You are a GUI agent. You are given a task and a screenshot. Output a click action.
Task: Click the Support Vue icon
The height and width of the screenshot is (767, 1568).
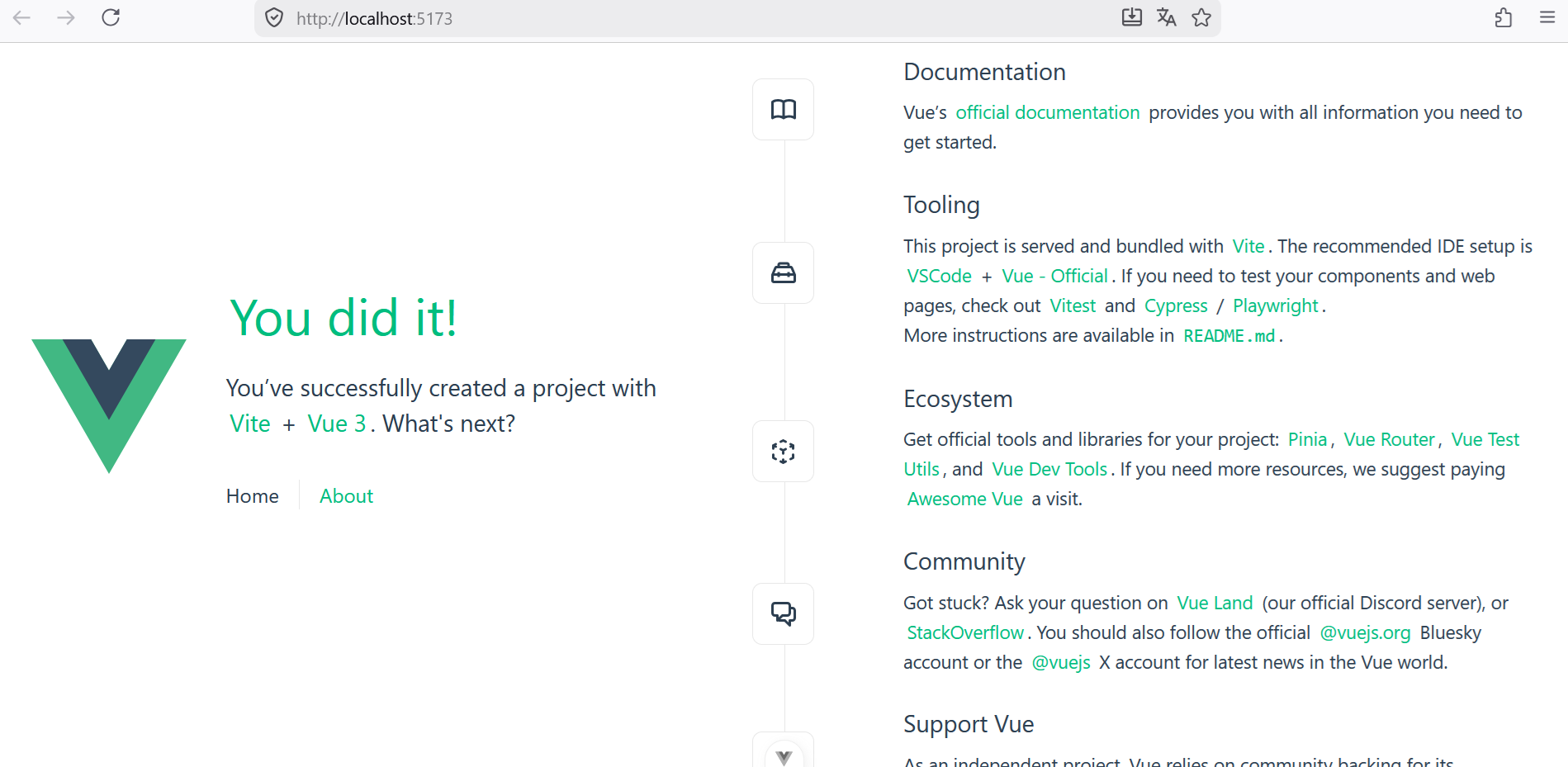point(784,755)
